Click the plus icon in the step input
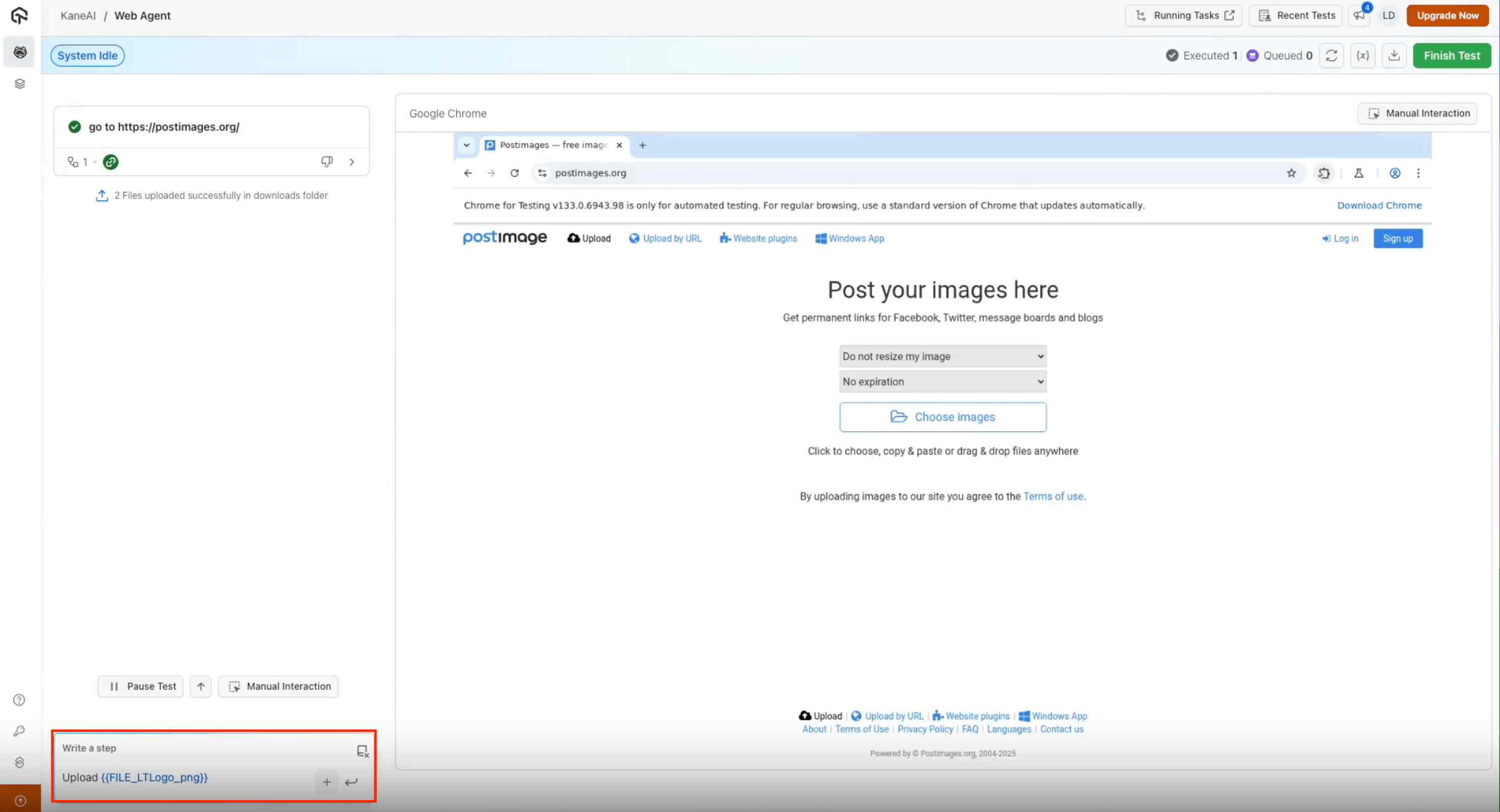This screenshot has width=1500, height=812. pos(327,782)
